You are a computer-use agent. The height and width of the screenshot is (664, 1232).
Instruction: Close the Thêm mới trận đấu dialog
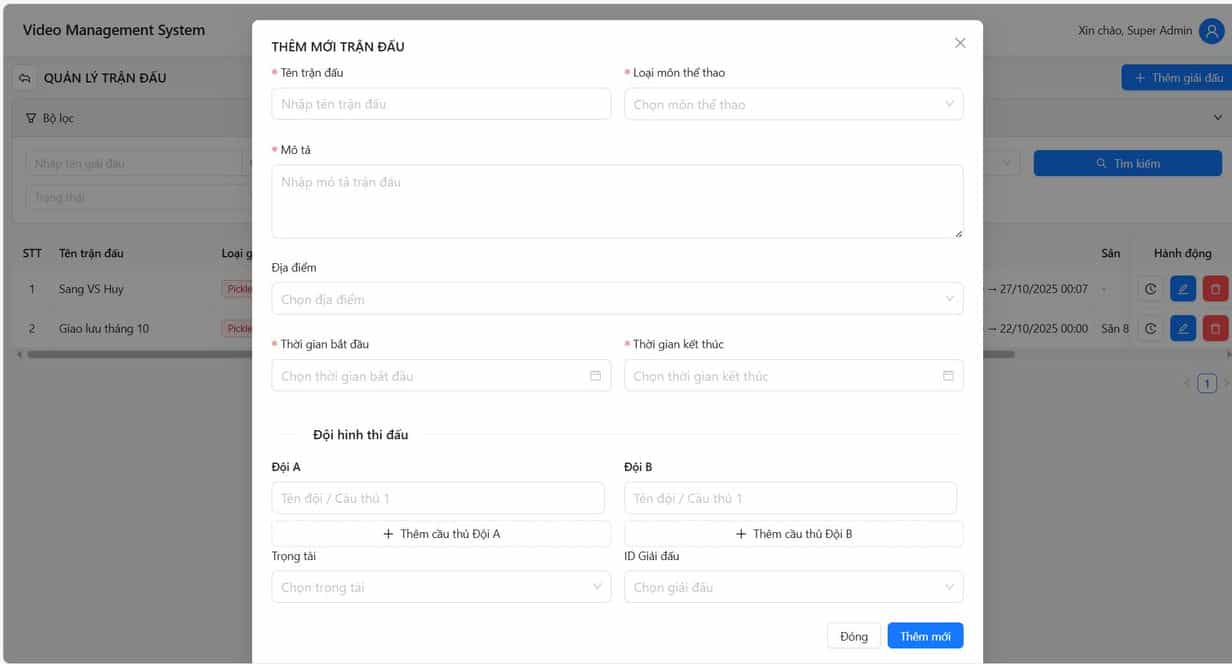960,43
